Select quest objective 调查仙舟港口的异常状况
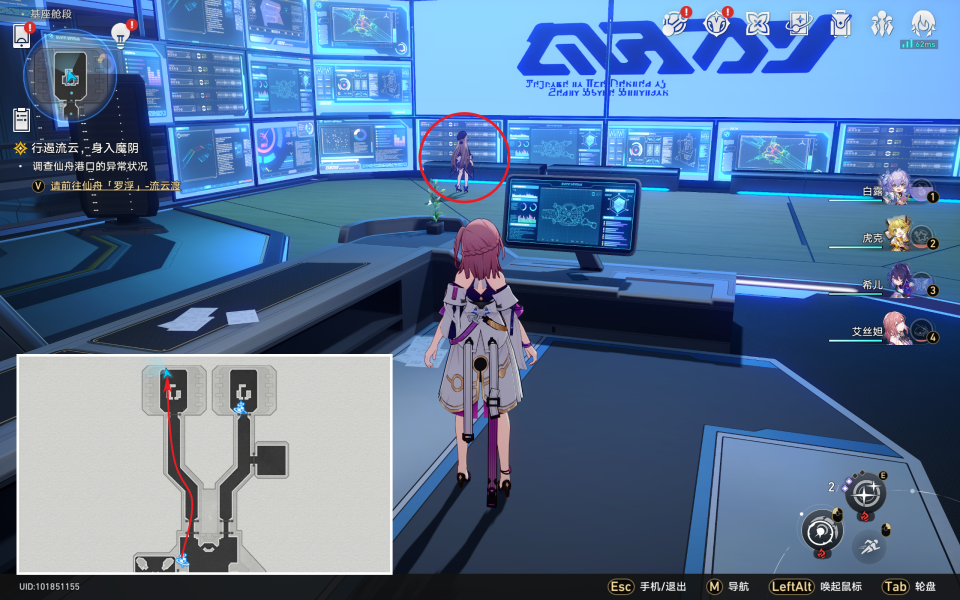 90,166
